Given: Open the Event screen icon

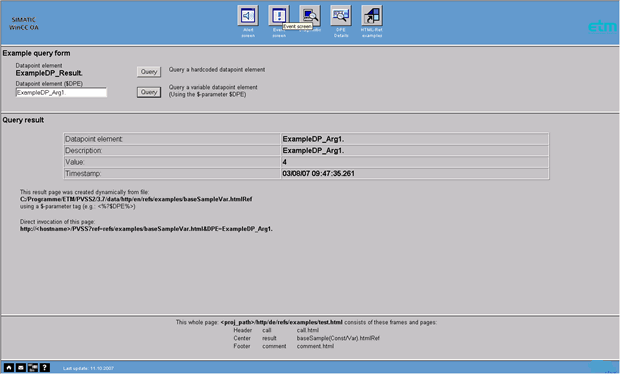Looking at the screenshot, I should coord(279,16).
